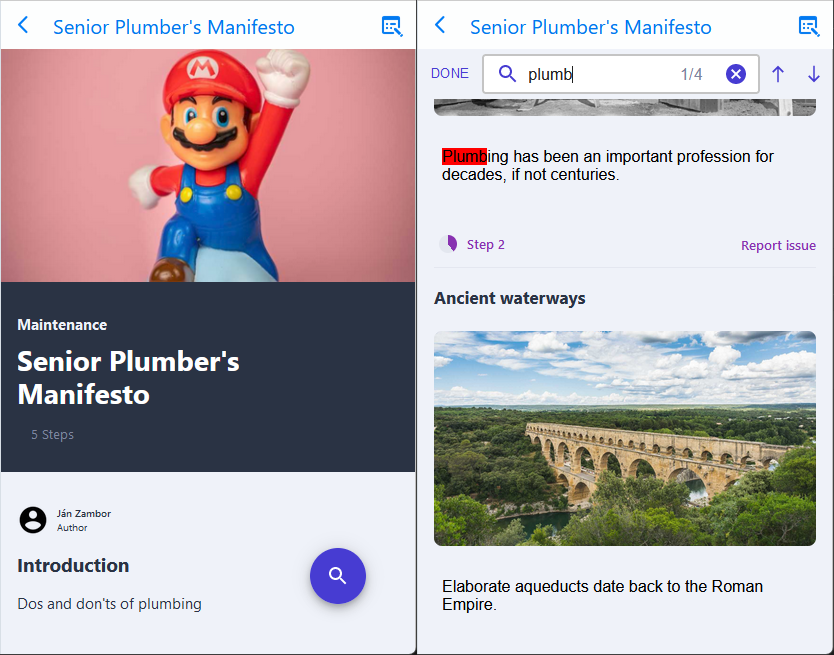Click the Maintenance category label
Screen dimensions: 834x655
pos(62,325)
